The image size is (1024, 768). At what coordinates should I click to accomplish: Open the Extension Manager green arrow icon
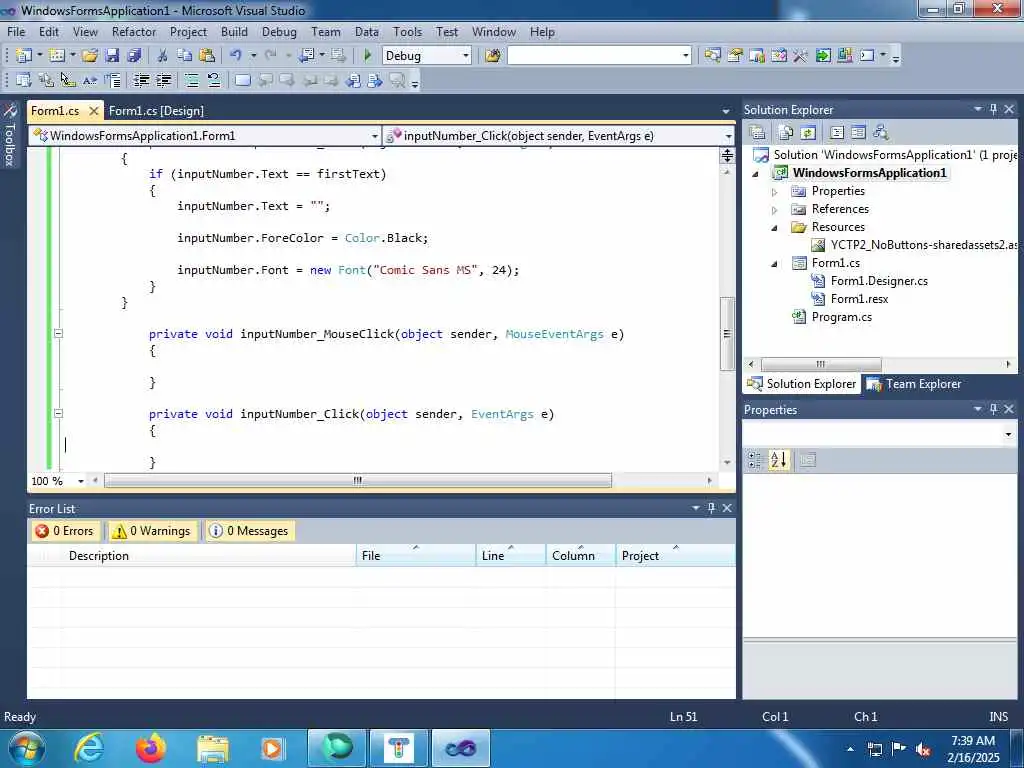[823, 56]
